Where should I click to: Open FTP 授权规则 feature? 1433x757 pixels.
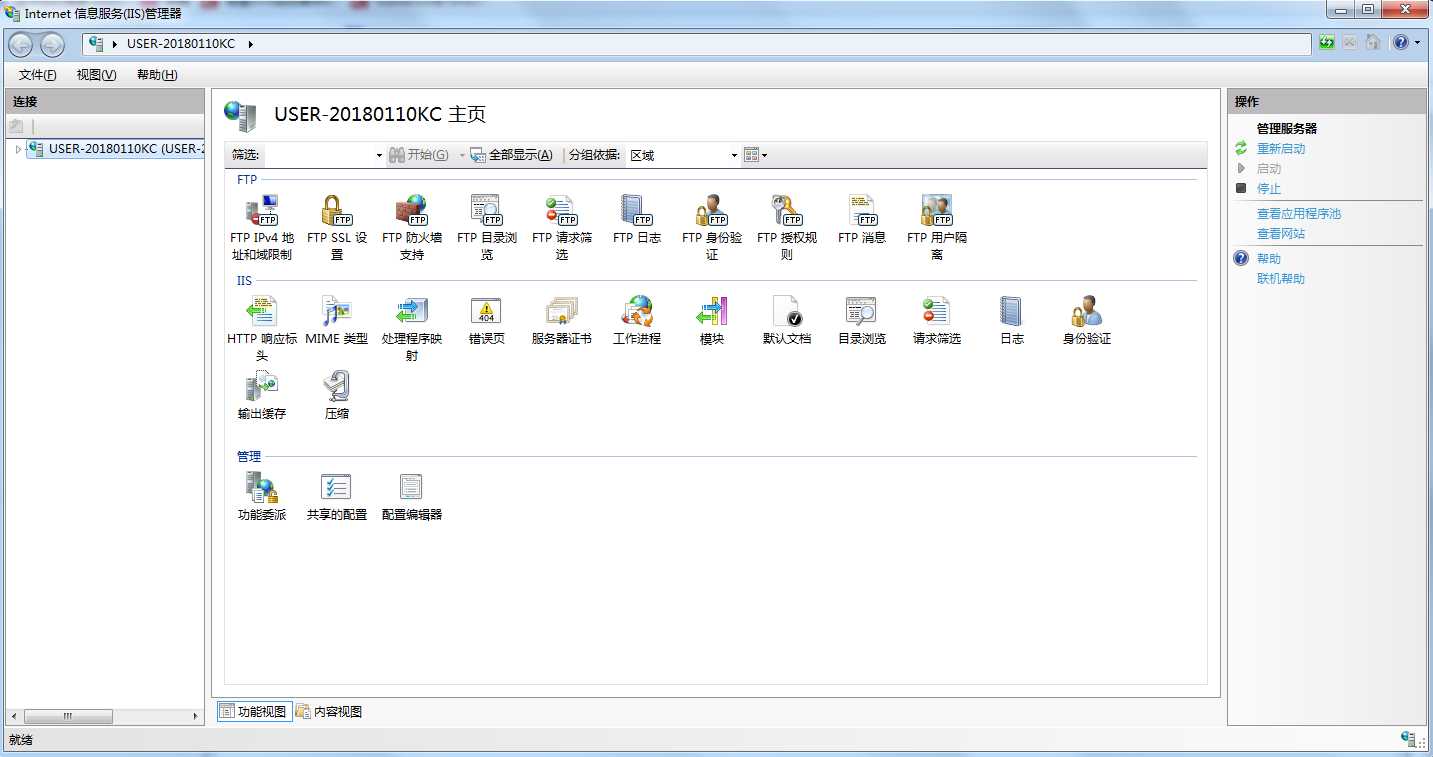tap(787, 228)
